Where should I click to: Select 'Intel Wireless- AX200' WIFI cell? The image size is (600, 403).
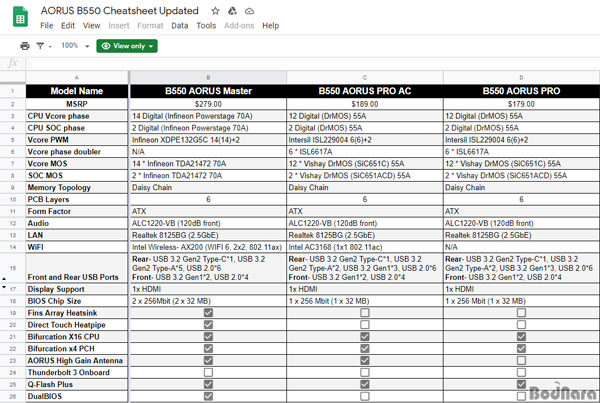pyautogui.click(x=208, y=247)
